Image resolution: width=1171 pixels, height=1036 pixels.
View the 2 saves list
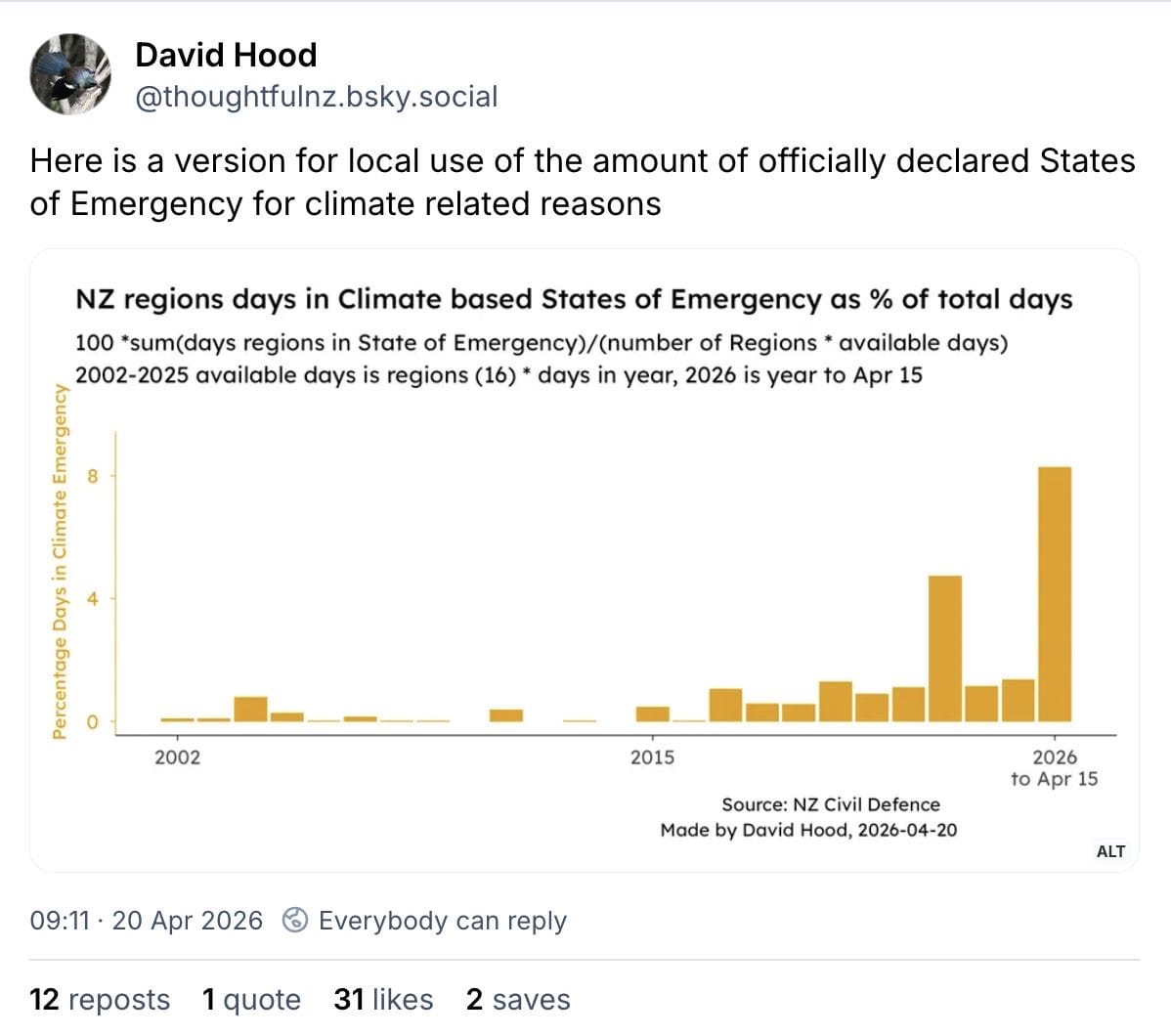click(517, 999)
